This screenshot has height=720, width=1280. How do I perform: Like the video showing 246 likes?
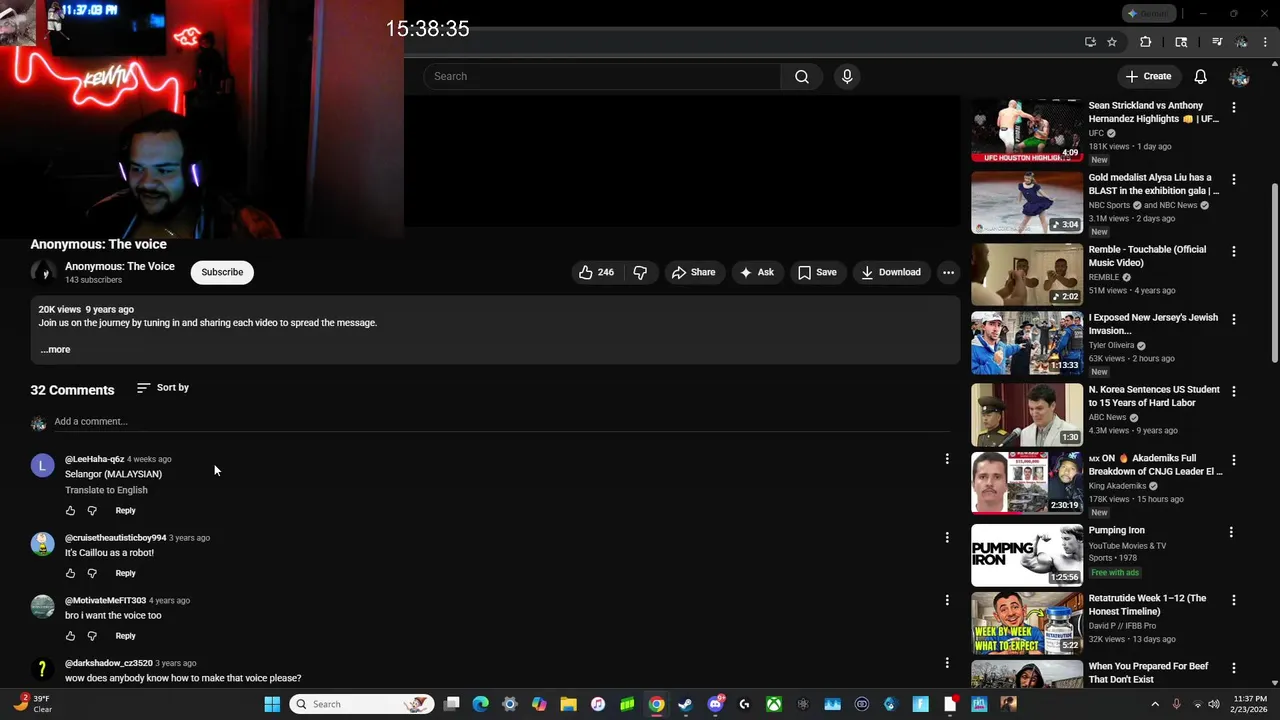(597, 272)
